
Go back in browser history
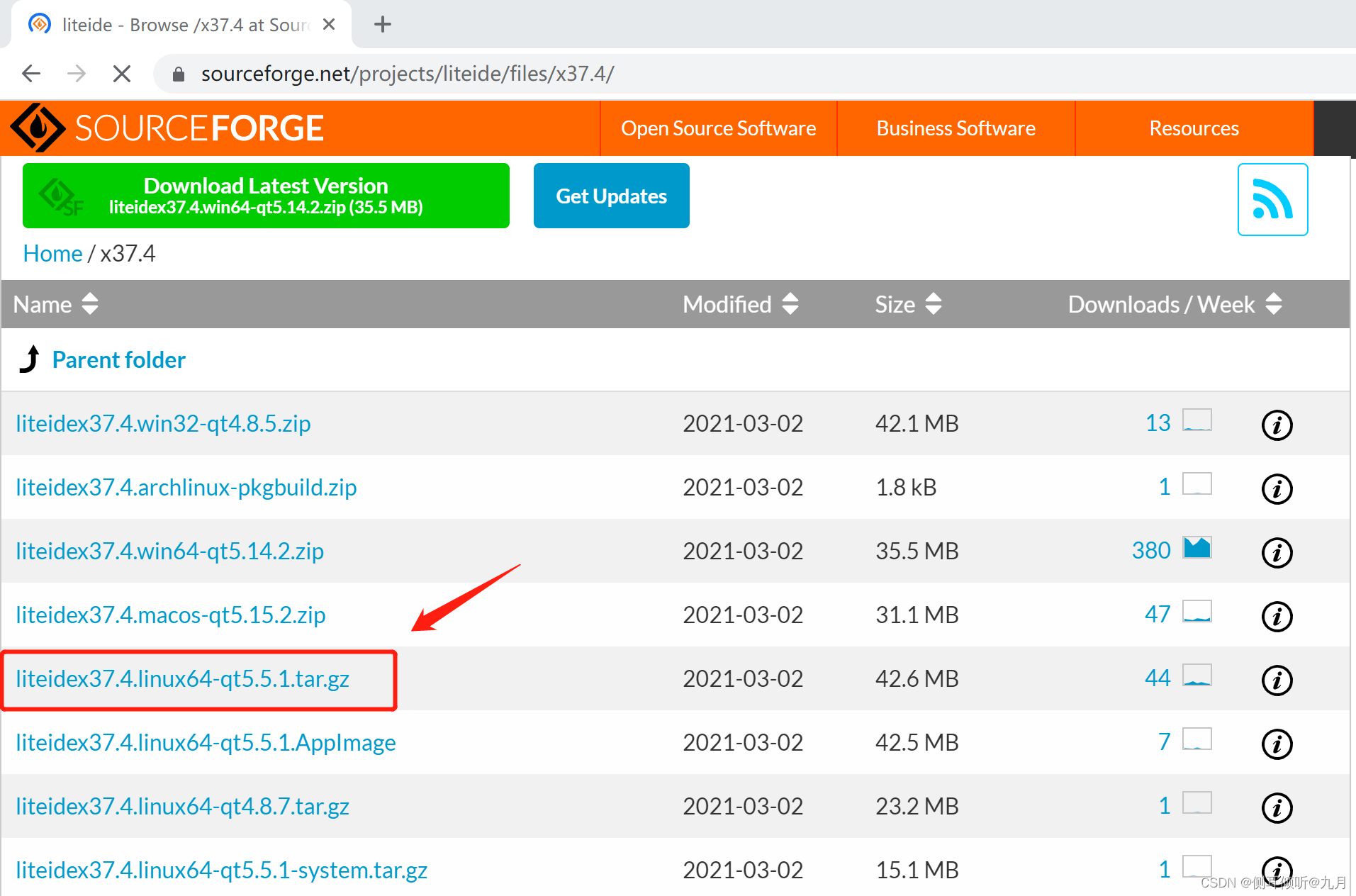(x=31, y=74)
